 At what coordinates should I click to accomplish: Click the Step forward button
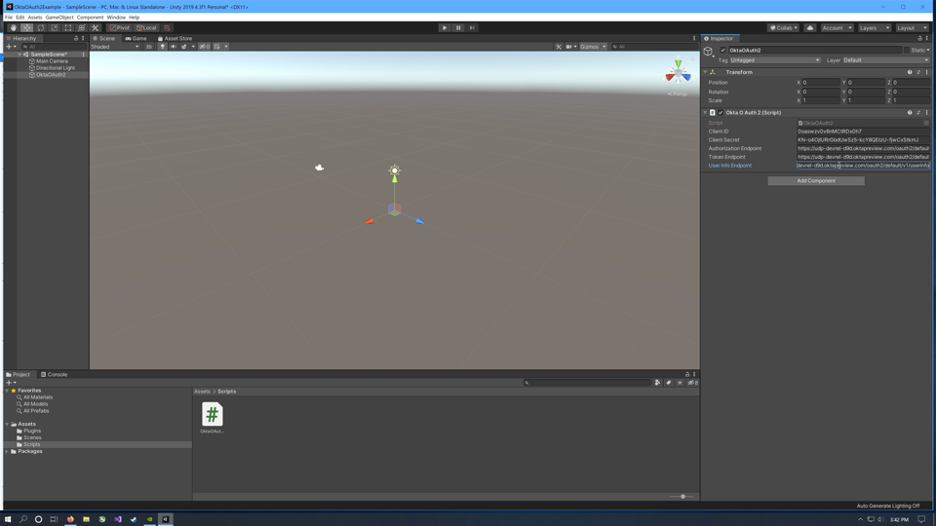[472, 28]
